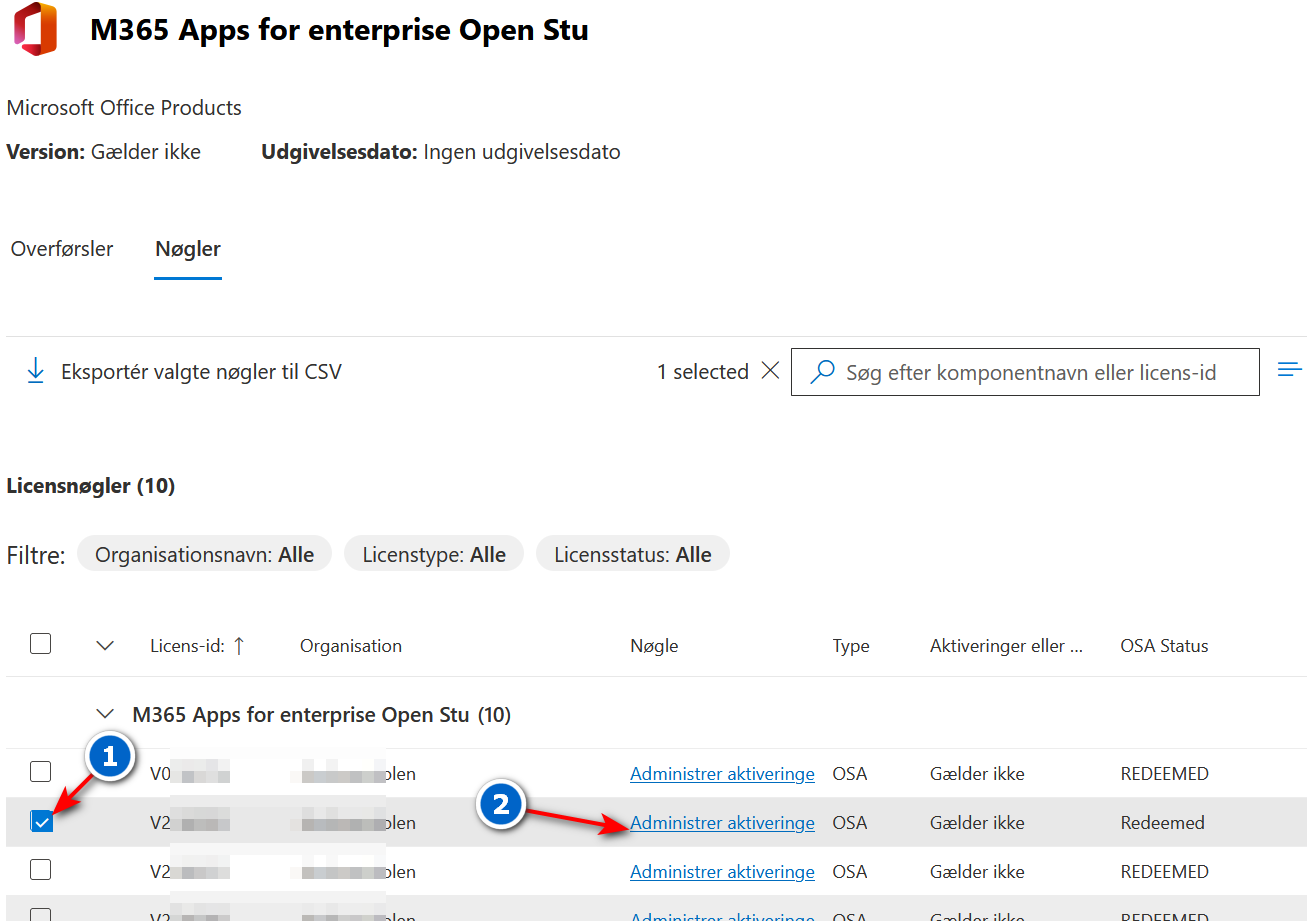Toggle the select-all header checkbox

tap(40, 643)
